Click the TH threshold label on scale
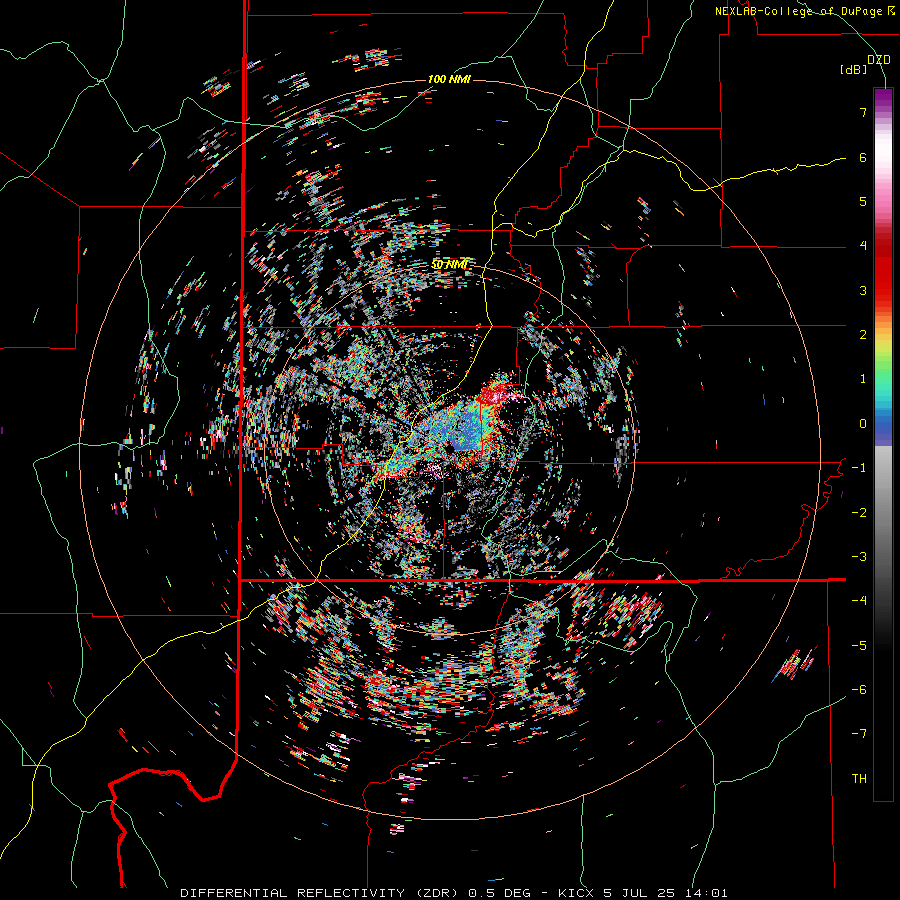This screenshot has width=900, height=900. (x=859, y=779)
